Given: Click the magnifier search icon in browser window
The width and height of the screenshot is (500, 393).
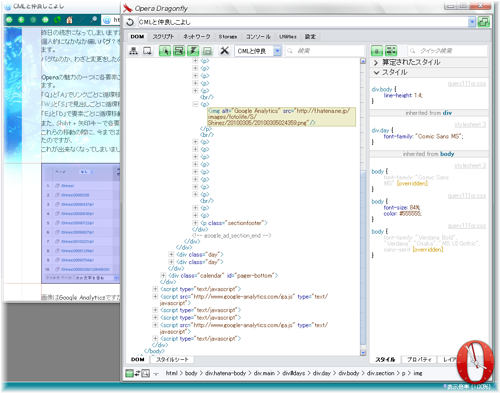Looking at the screenshot, I should 94,20.
